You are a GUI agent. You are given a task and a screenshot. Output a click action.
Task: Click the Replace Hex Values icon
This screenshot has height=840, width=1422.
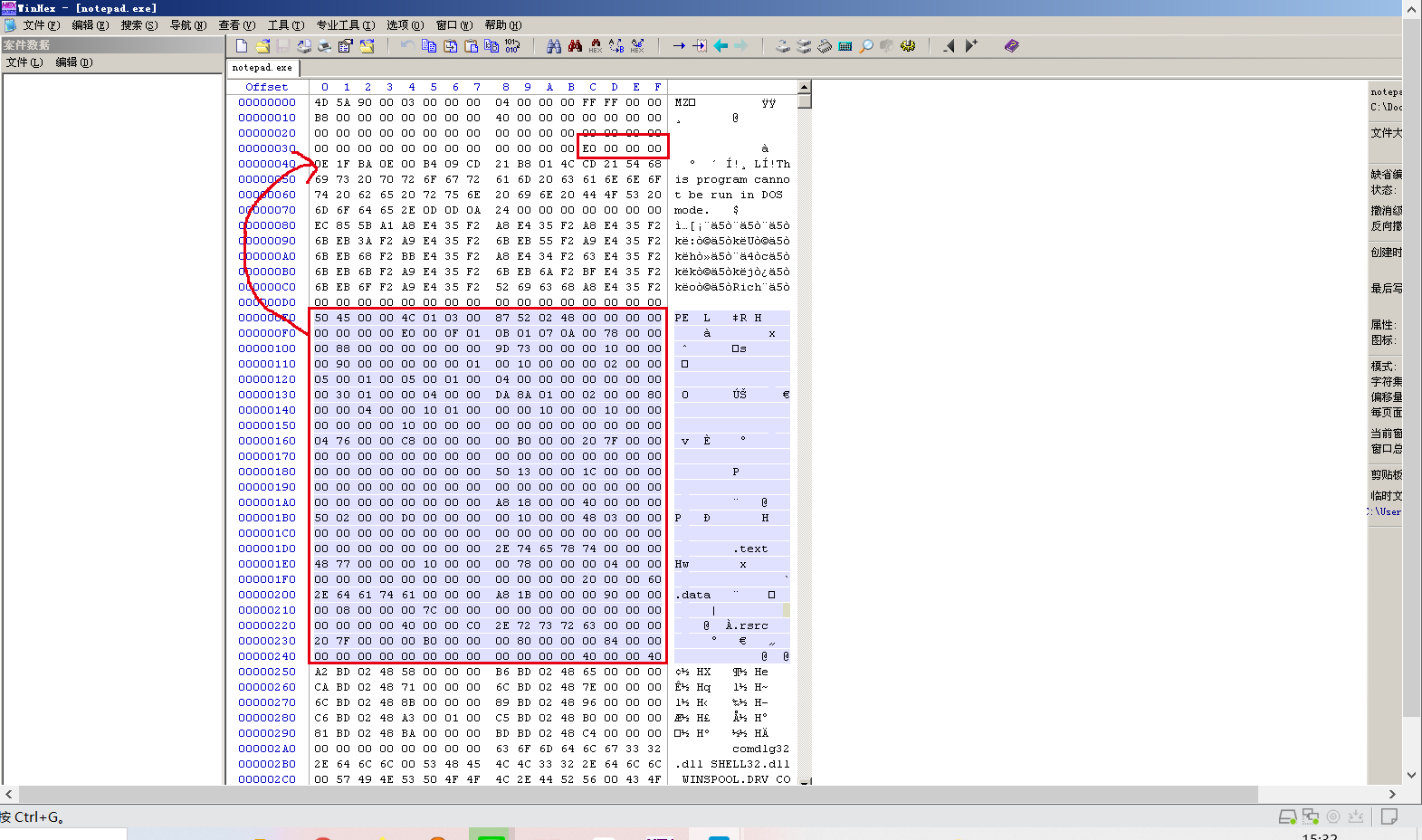pyautogui.click(x=637, y=46)
